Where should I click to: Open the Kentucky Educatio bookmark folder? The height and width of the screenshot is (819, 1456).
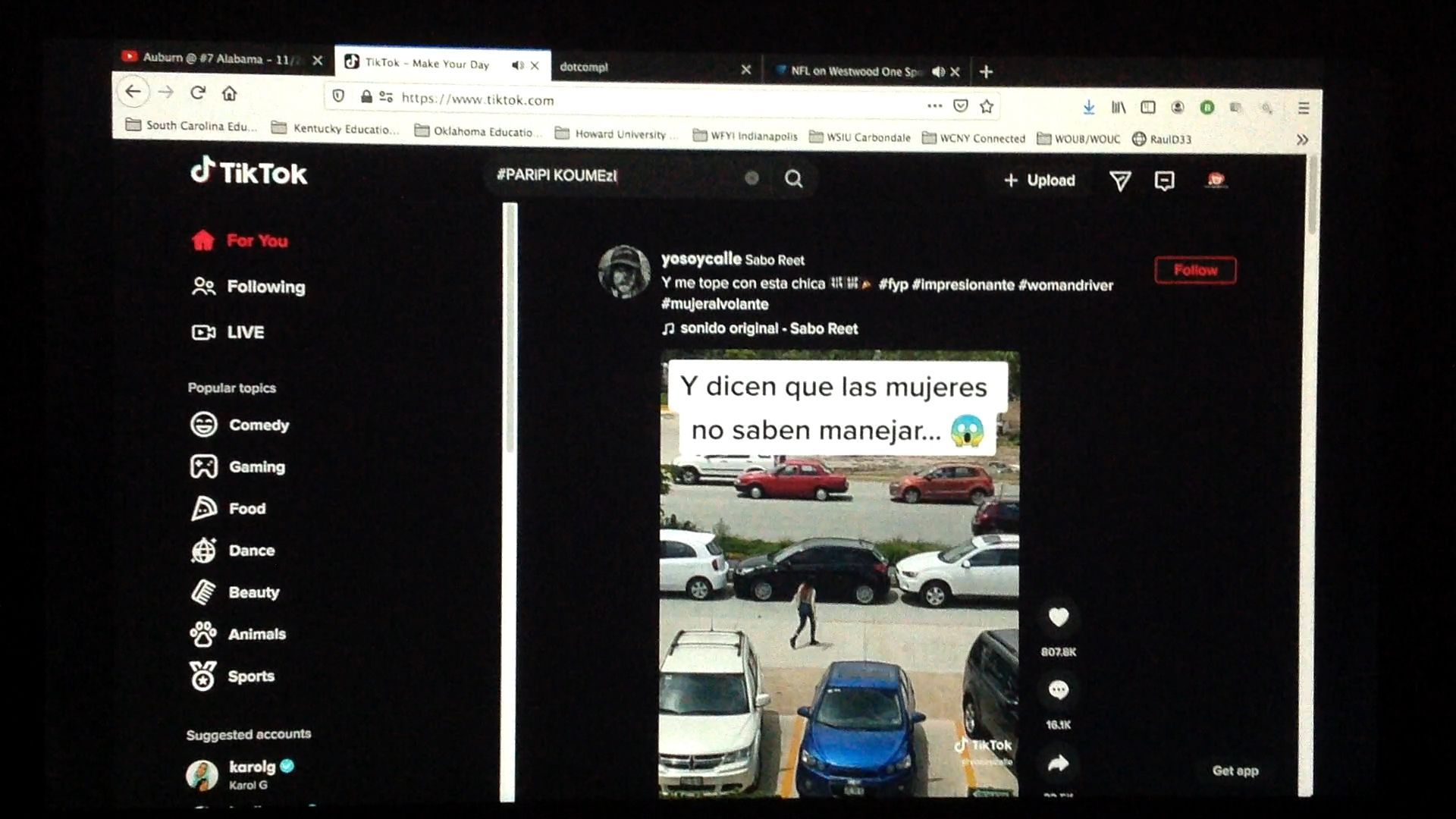tap(335, 128)
